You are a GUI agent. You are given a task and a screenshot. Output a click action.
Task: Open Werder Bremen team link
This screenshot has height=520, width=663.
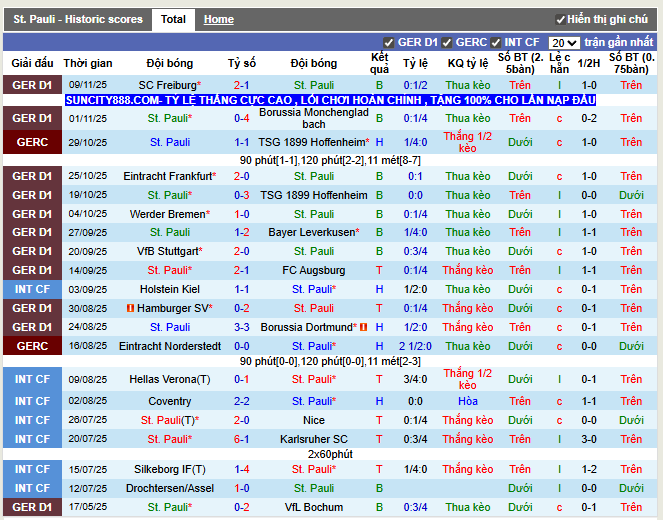[x=167, y=214]
